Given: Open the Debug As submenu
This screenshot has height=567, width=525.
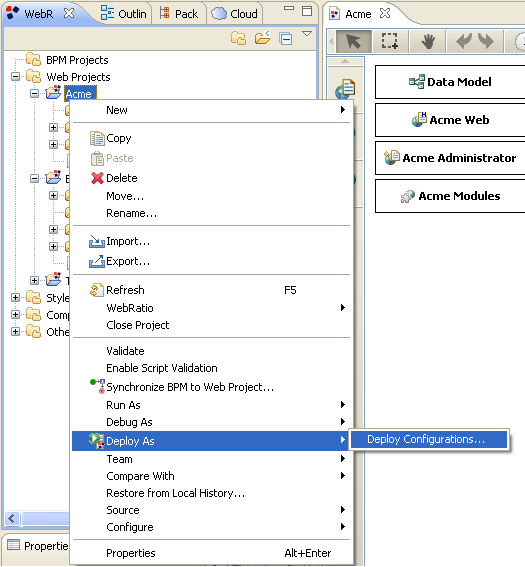Looking at the screenshot, I should click(212, 422).
